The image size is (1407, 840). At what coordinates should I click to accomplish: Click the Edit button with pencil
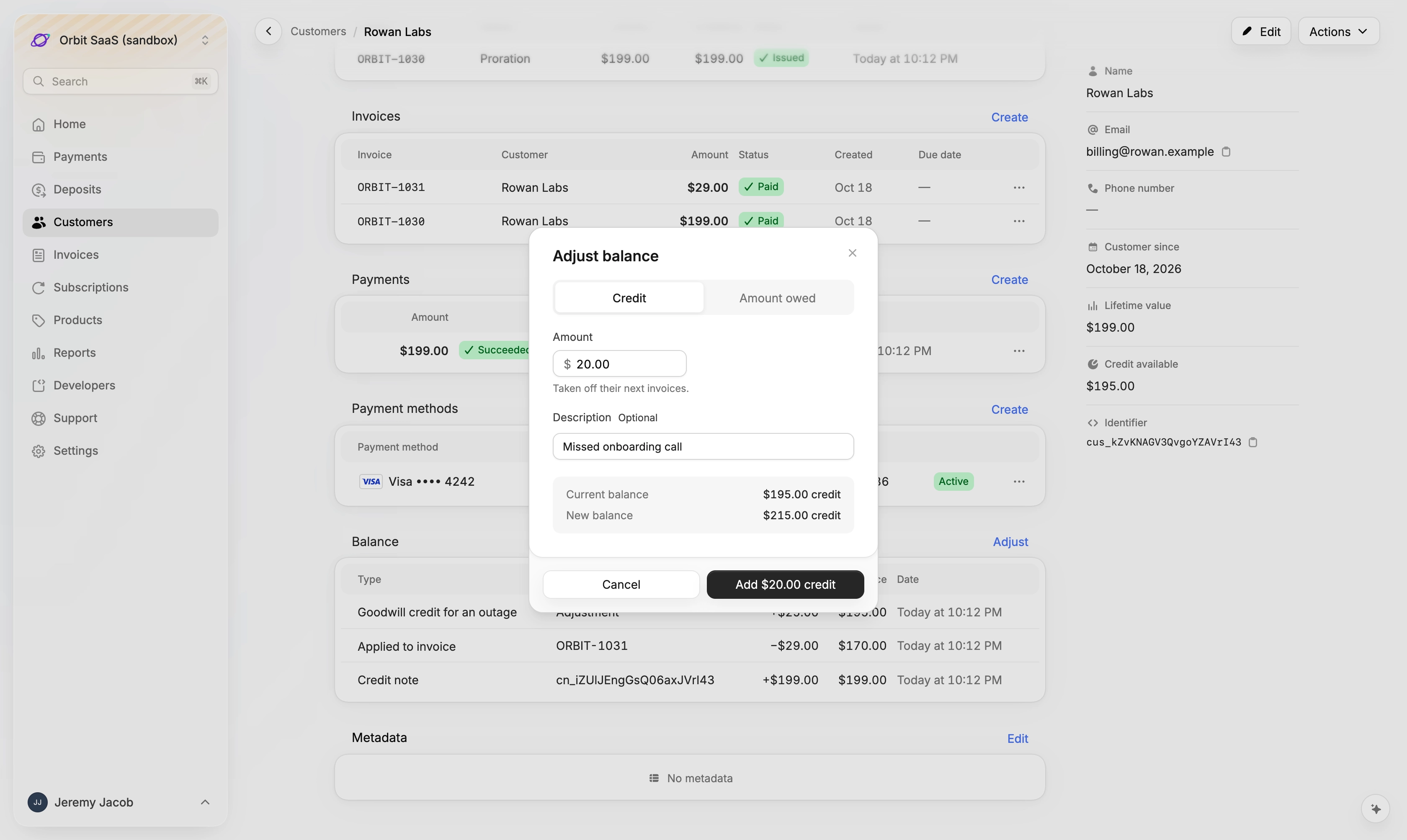(1260, 32)
